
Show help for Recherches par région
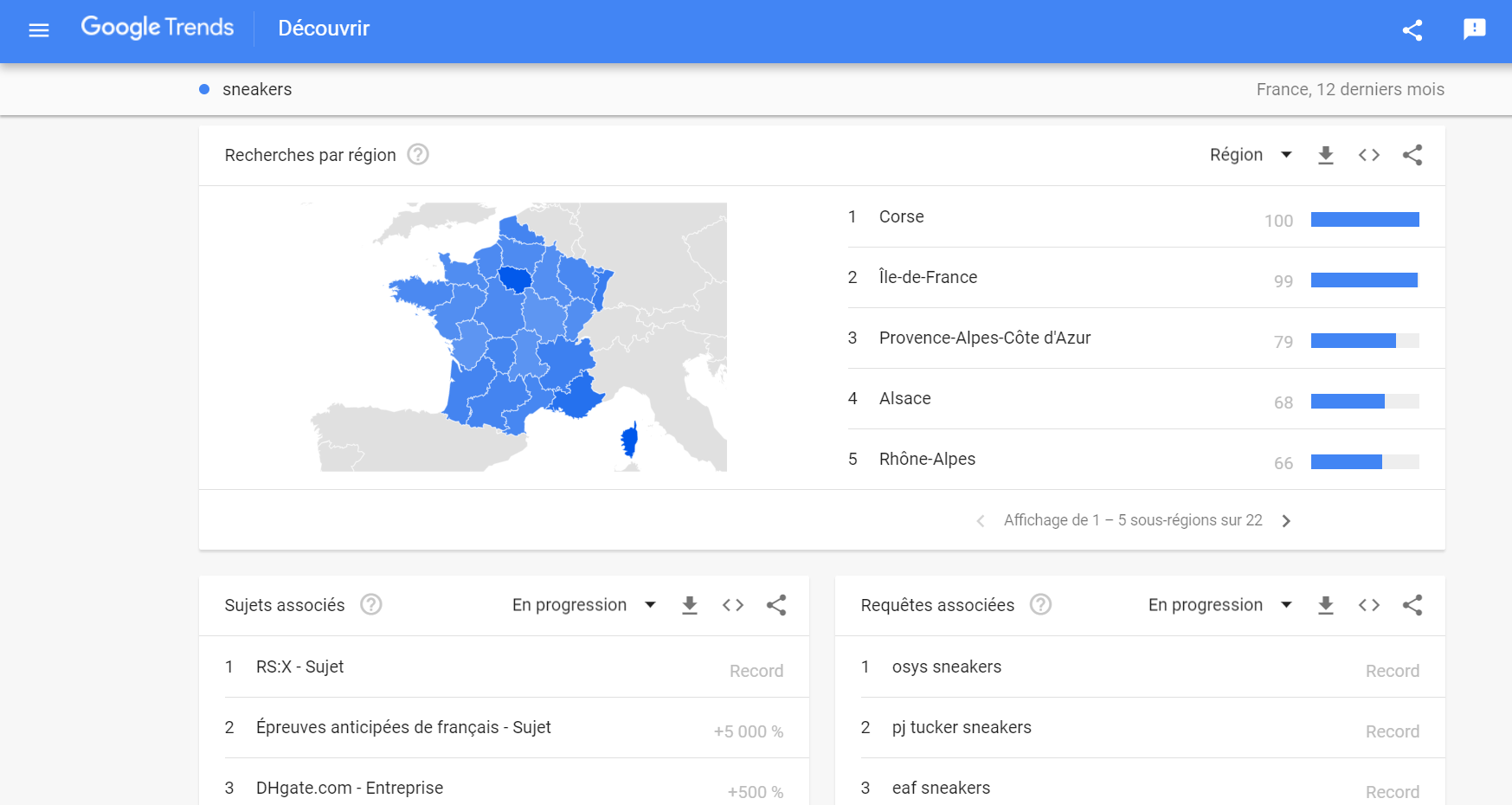(418, 154)
